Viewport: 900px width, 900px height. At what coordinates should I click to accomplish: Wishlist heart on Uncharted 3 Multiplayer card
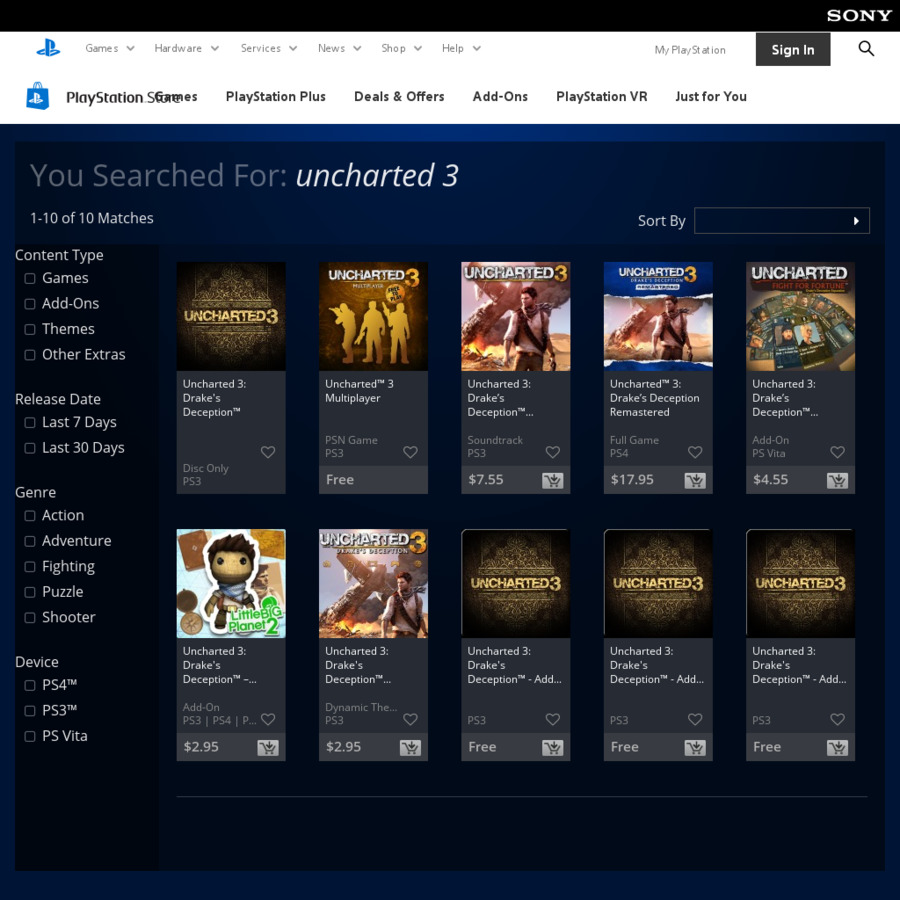[x=410, y=452]
